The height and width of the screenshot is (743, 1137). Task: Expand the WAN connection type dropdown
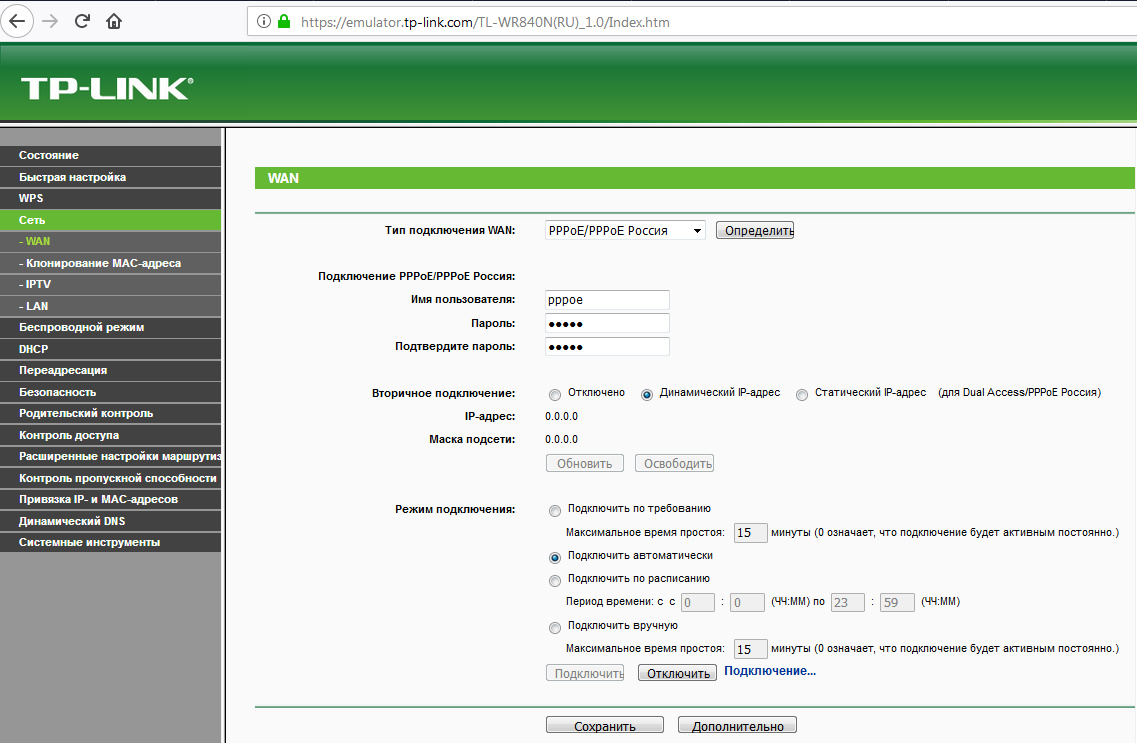click(x=625, y=231)
